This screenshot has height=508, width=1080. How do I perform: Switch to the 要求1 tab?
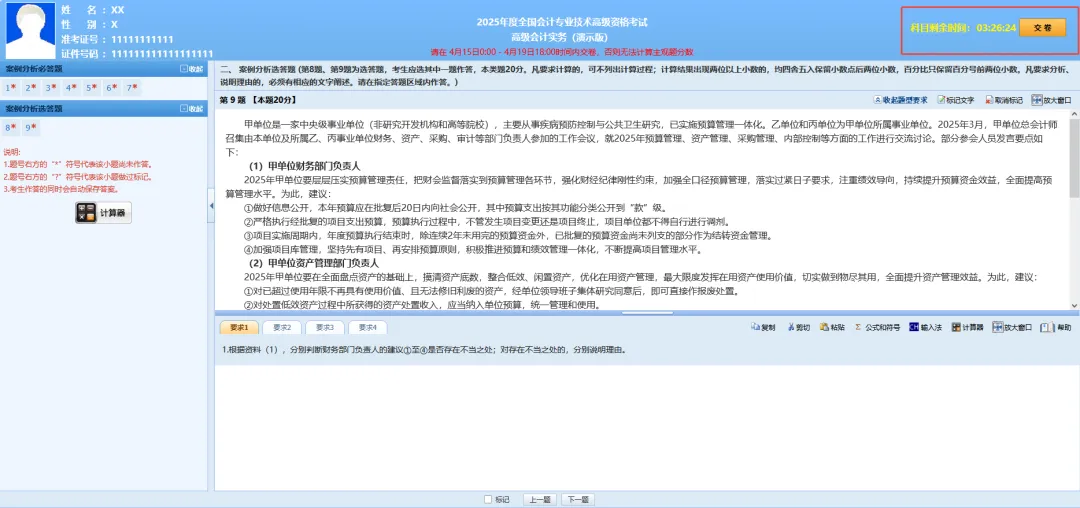tap(238, 328)
